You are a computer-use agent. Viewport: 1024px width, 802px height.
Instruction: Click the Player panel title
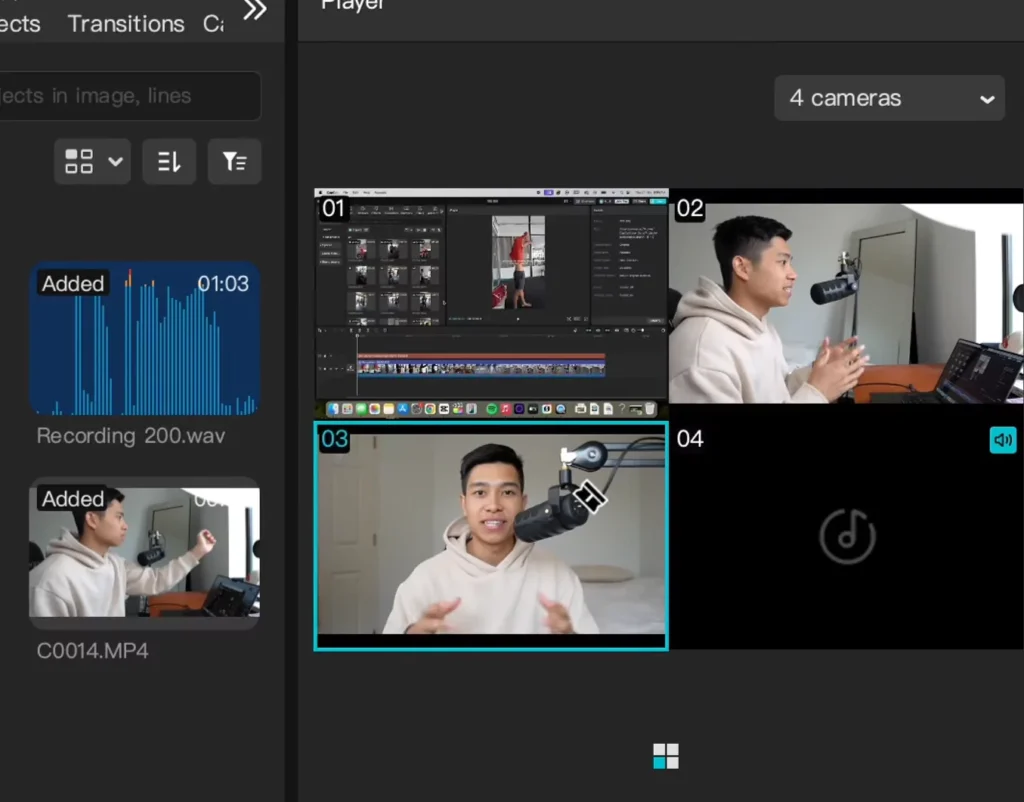pos(353,5)
